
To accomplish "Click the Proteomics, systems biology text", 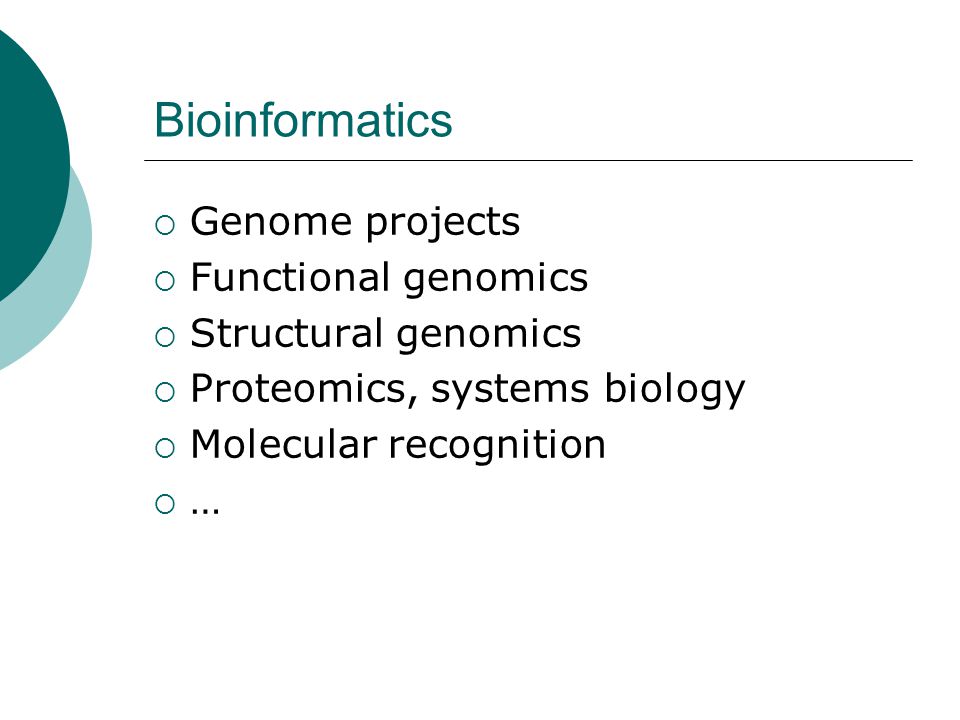I will 468,389.
